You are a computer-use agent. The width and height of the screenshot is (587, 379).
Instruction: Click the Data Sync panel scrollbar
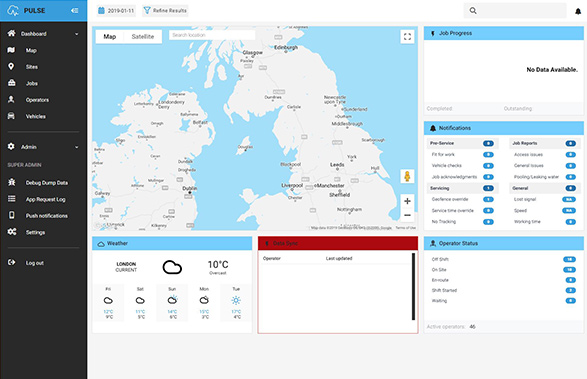413,286
